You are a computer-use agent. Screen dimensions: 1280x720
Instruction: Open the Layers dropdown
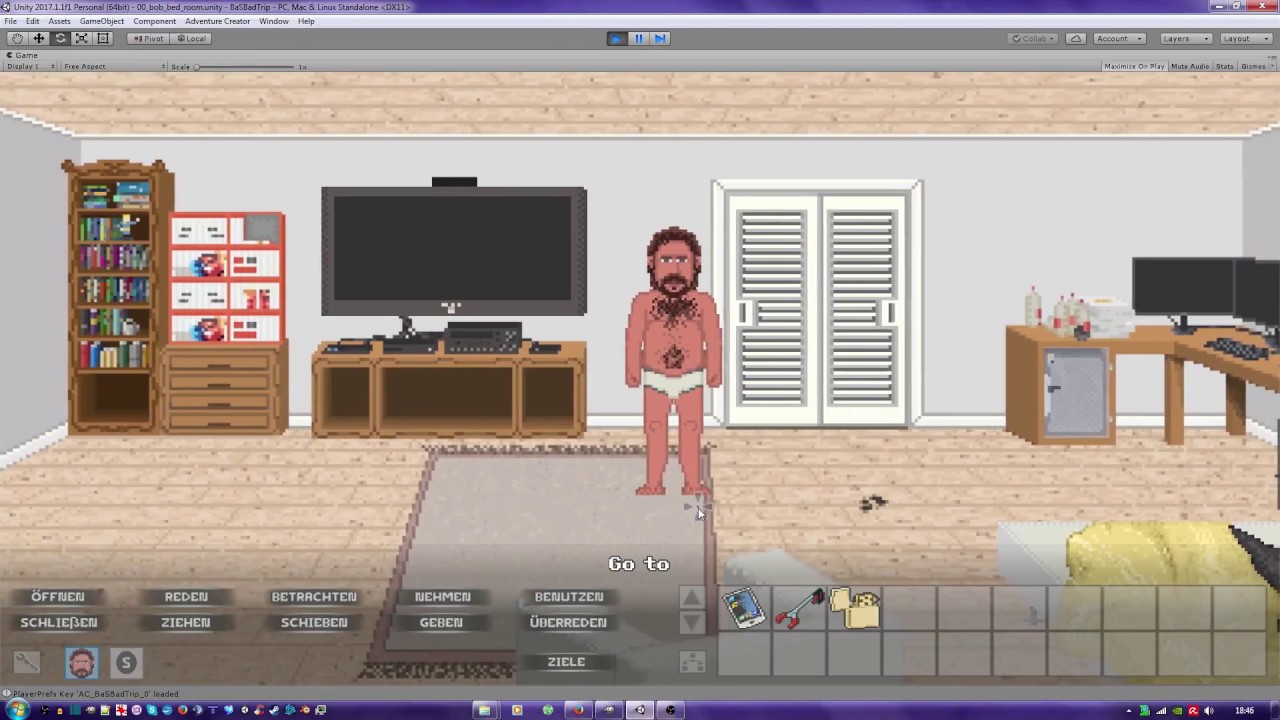coord(1185,38)
